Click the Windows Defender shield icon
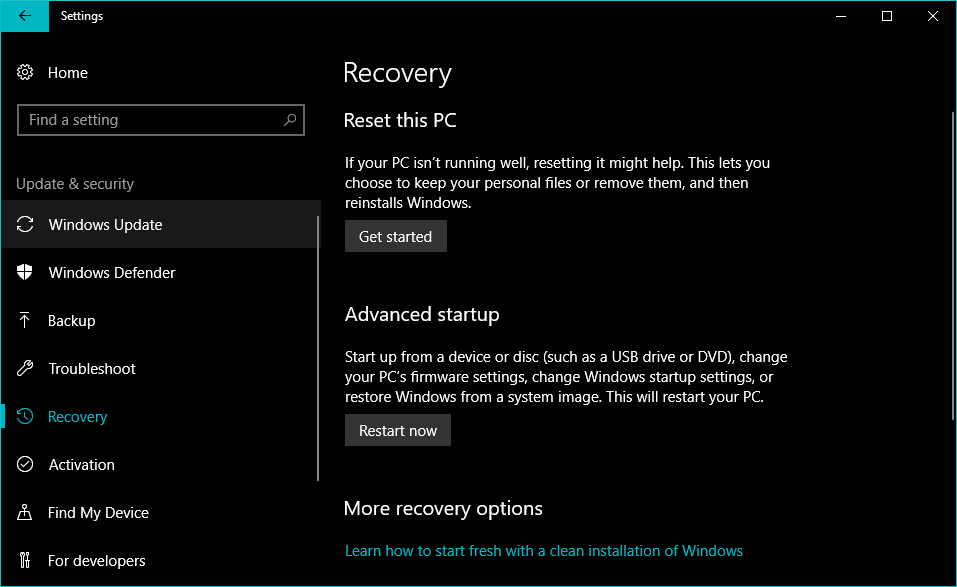The height and width of the screenshot is (587, 957). (26, 273)
